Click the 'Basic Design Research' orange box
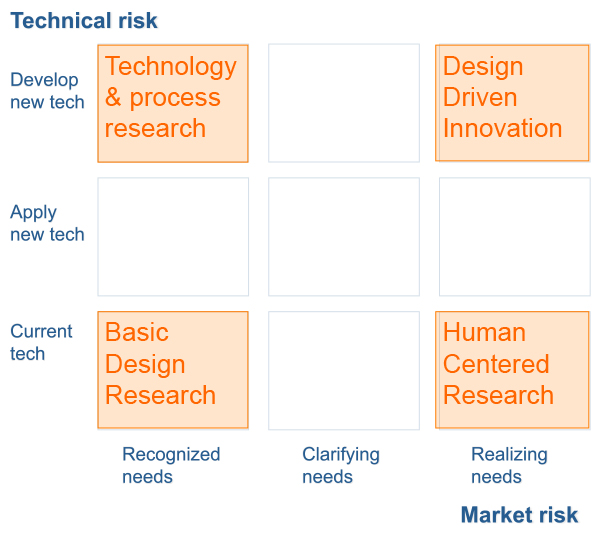Image resolution: width=600 pixels, height=534 pixels. 173,370
